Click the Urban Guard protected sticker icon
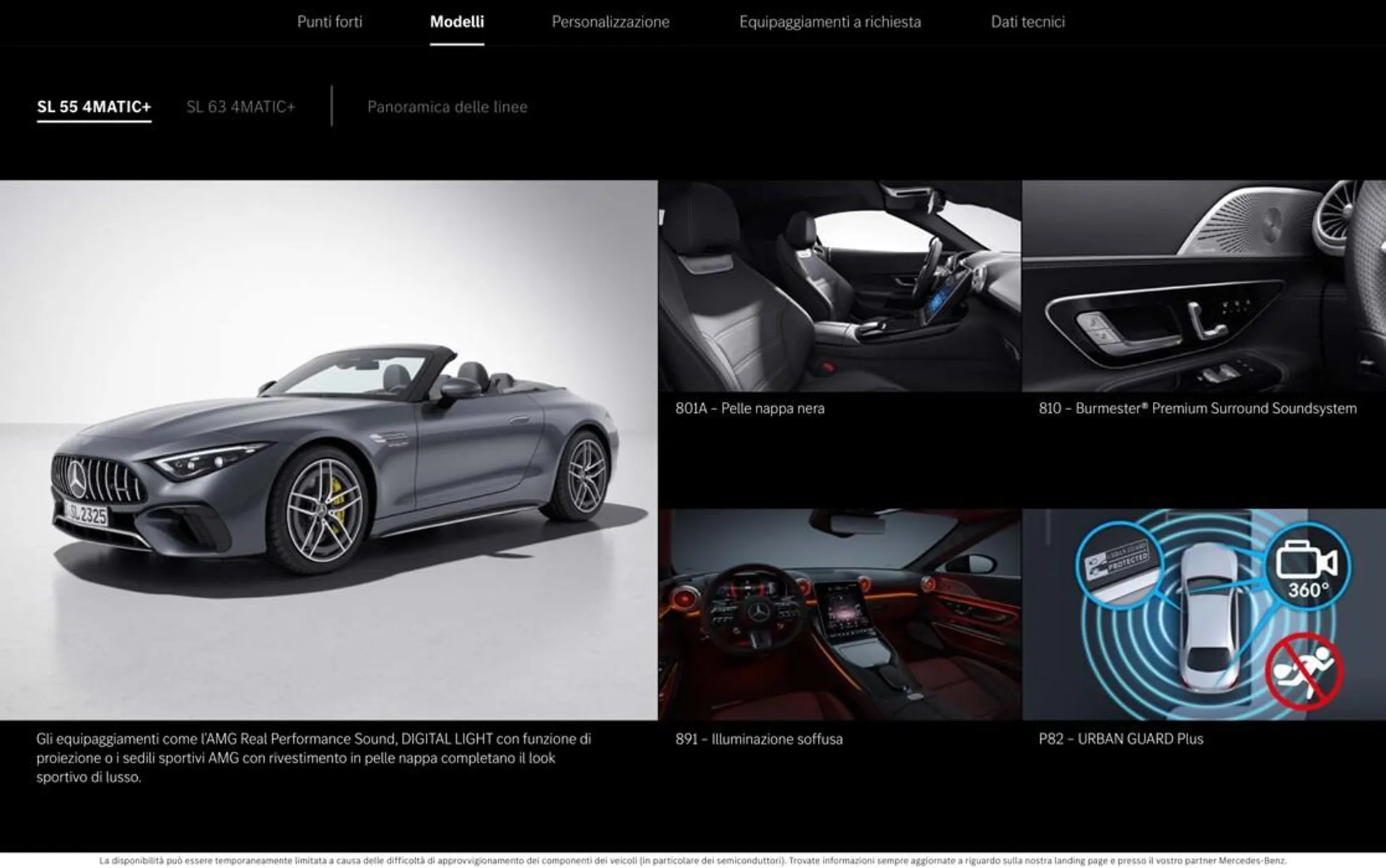The width and height of the screenshot is (1386, 868). click(x=1118, y=566)
